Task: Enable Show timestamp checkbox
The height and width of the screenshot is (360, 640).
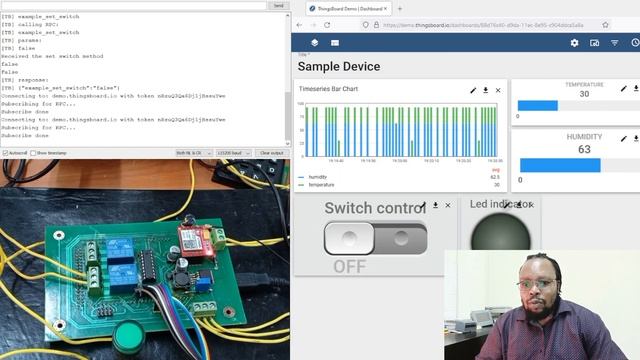Action: pyautogui.click(x=33, y=153)
